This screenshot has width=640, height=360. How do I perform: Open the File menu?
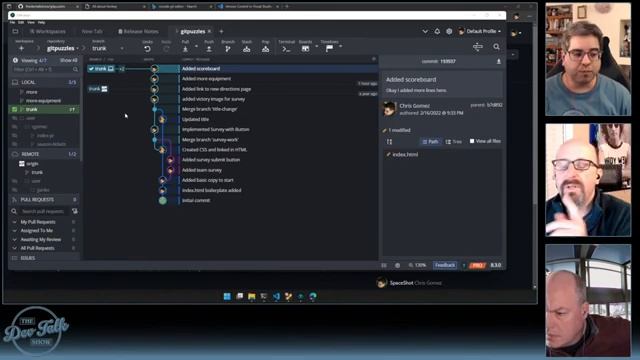tap(13, 22)
